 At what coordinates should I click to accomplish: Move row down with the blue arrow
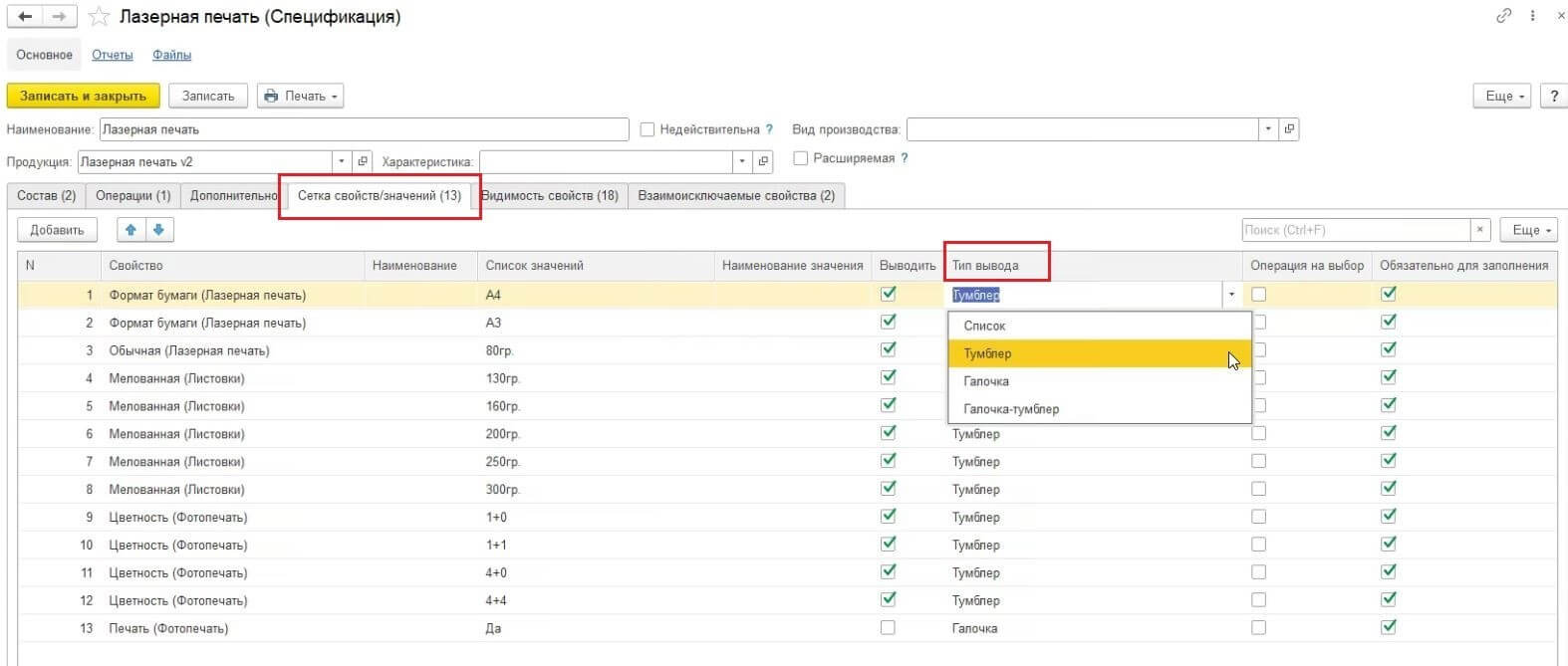coord(159,230)
